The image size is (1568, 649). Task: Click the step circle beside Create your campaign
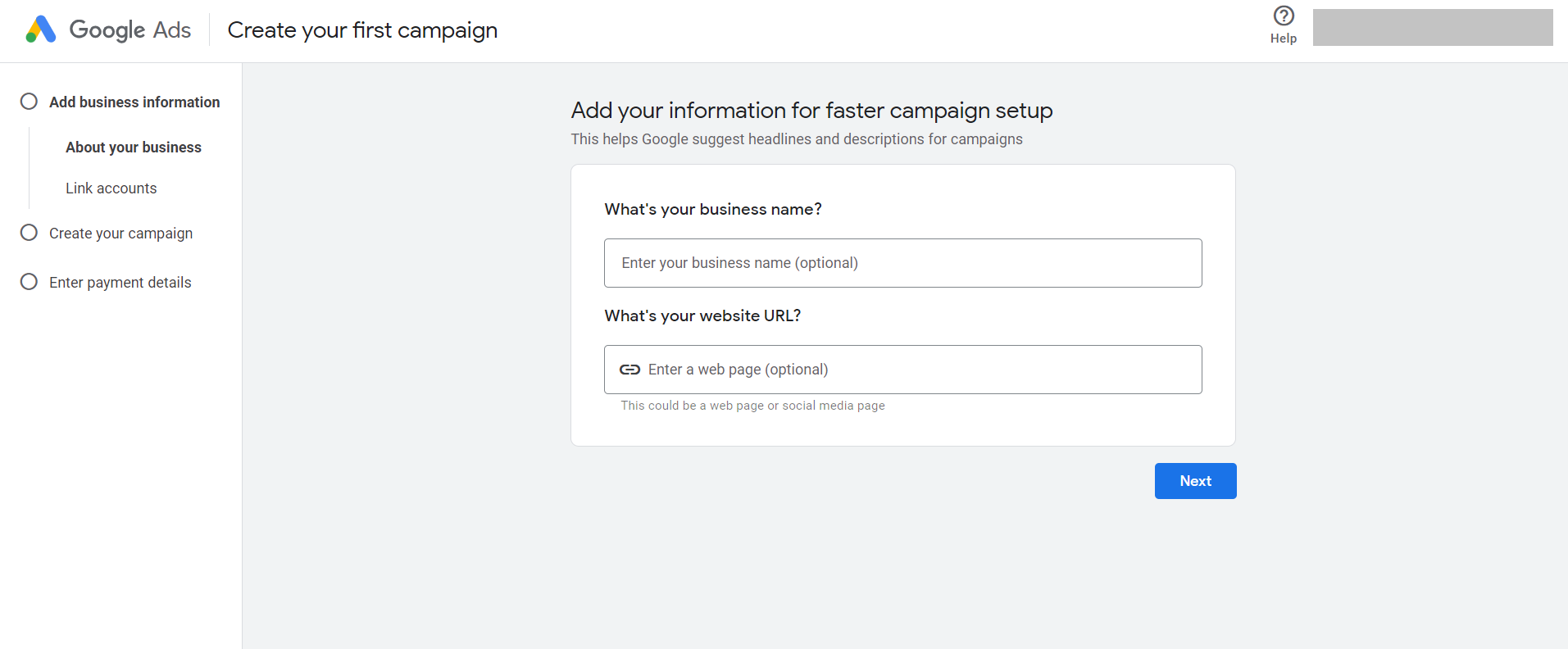point(29,233)
